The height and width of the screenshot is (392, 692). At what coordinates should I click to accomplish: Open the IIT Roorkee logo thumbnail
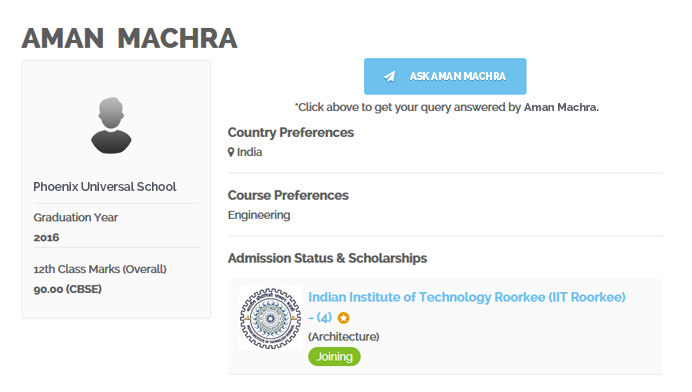271,318
